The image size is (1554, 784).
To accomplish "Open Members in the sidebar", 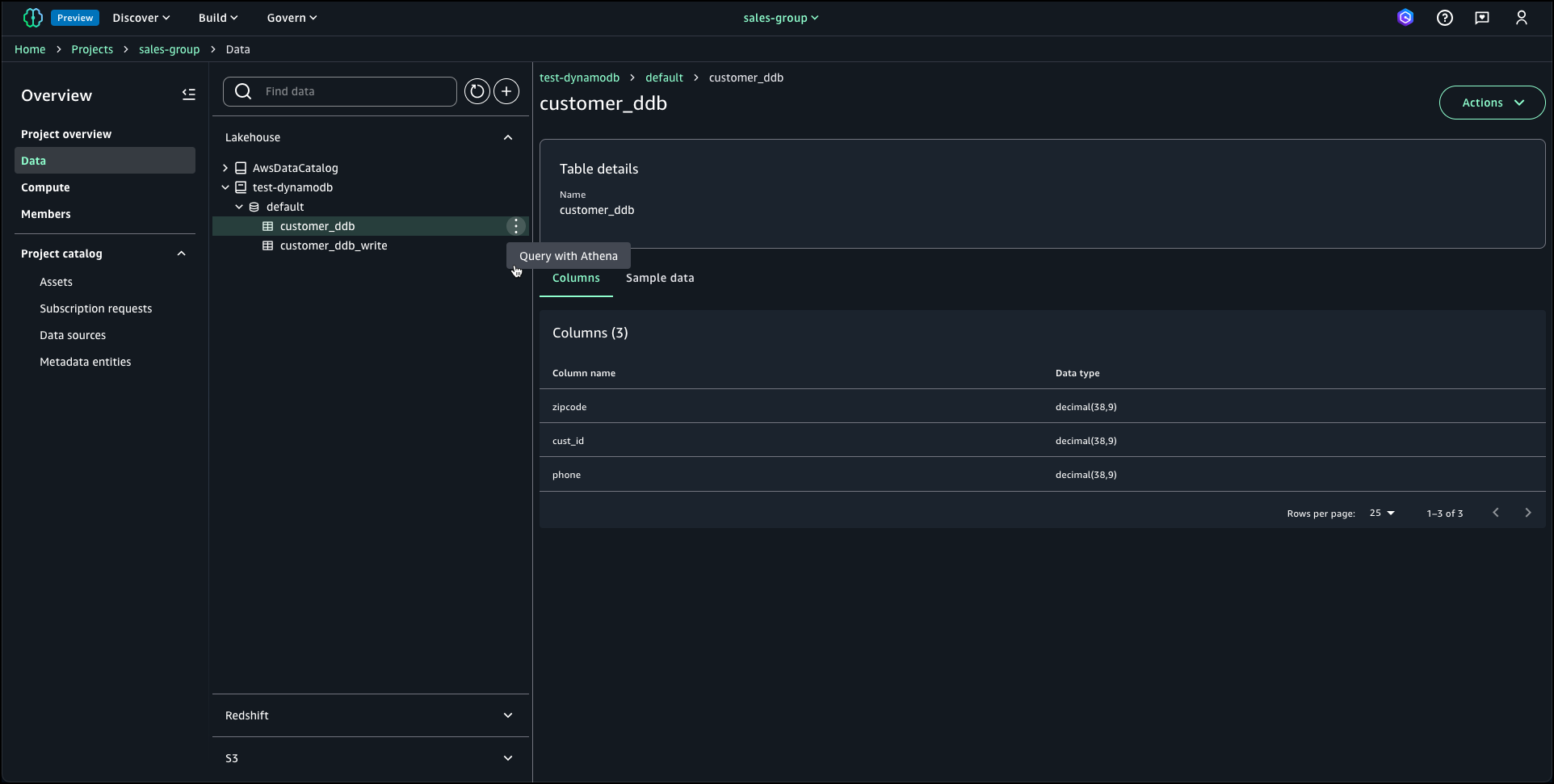I will point(46,214).
